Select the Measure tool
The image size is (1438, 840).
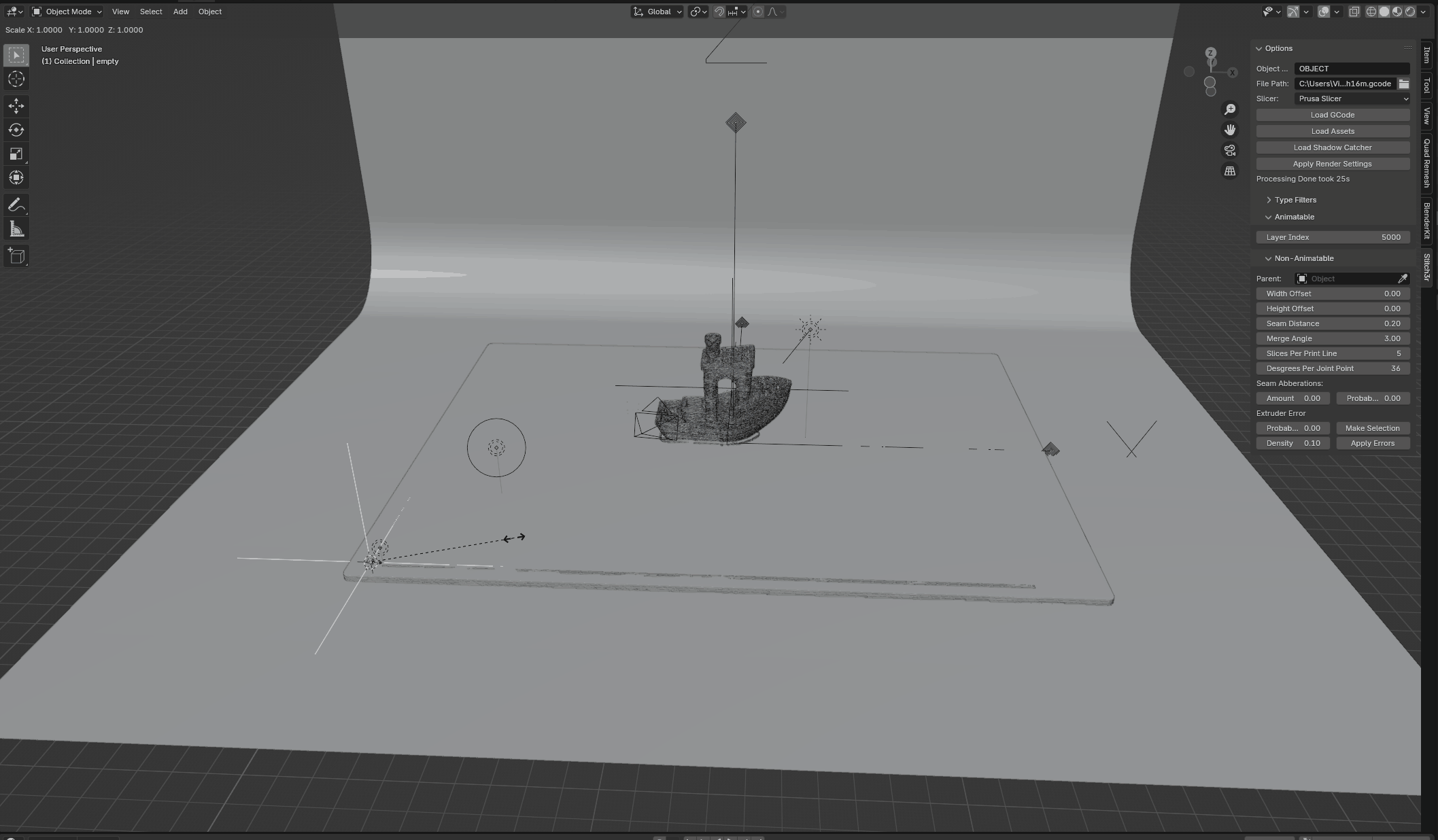click(16, 228)
